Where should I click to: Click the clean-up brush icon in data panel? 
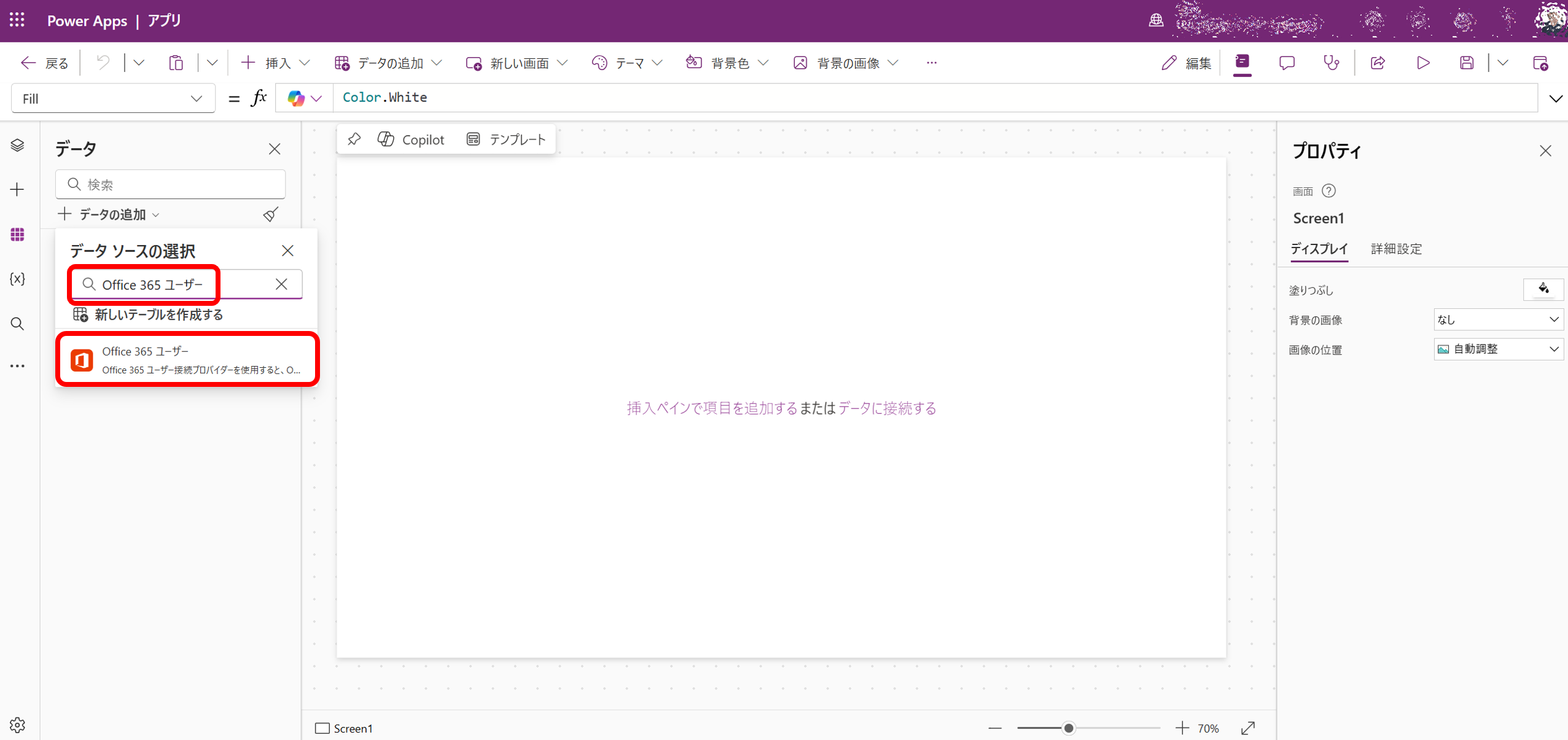(x=270, y=214)
